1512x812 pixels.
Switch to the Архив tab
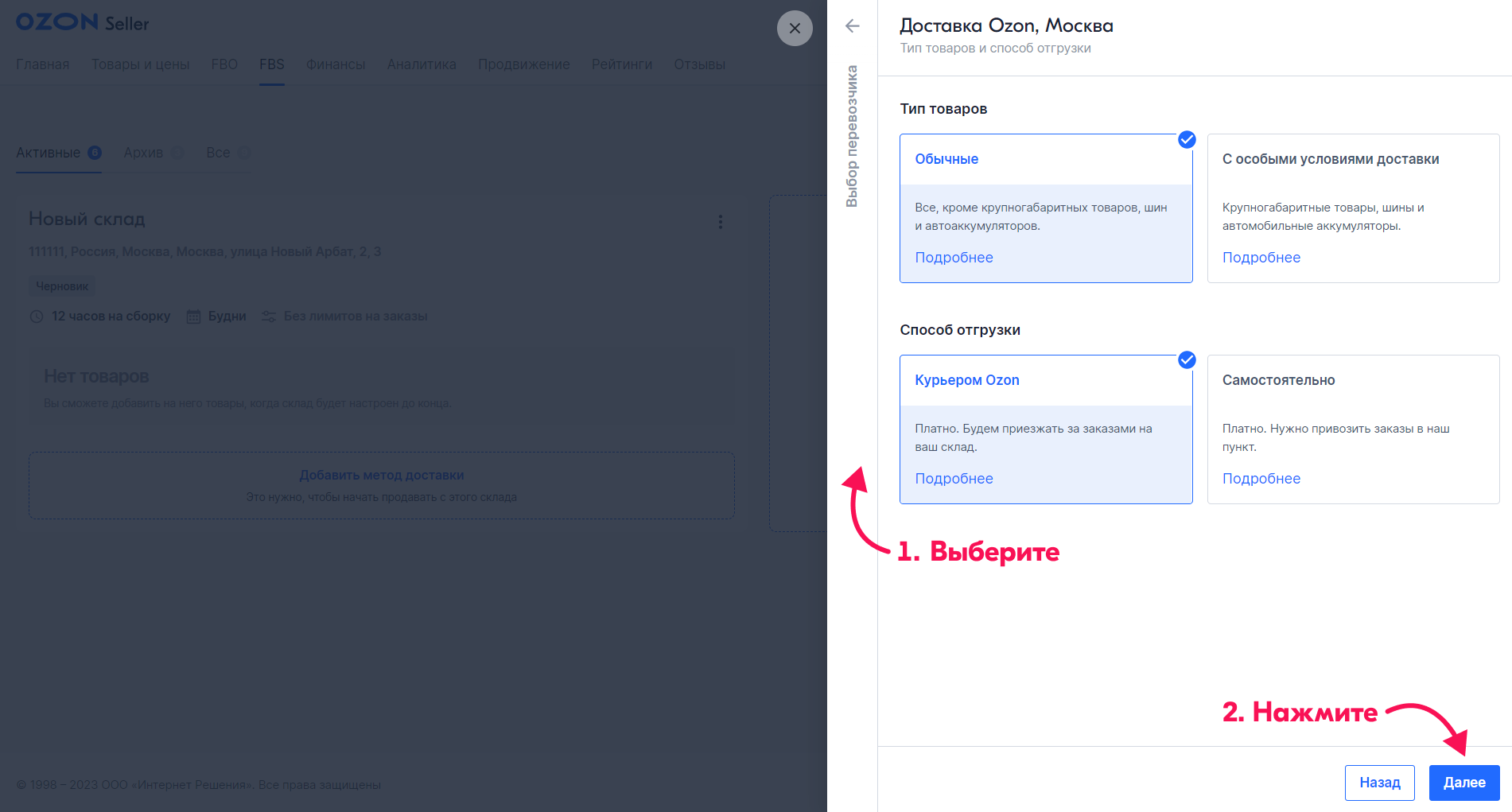143,153
